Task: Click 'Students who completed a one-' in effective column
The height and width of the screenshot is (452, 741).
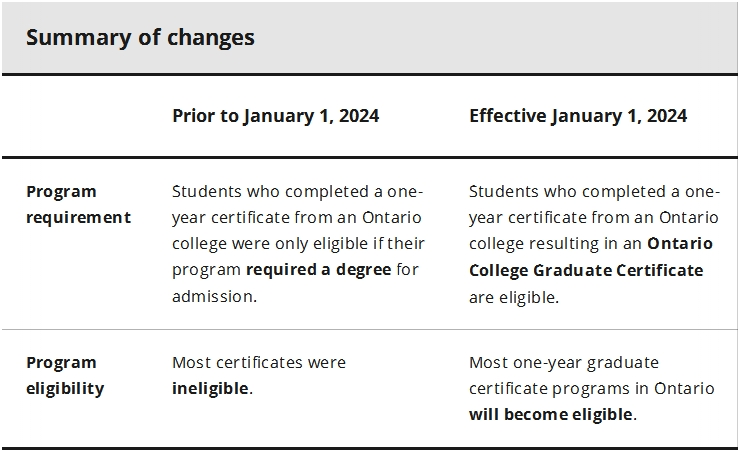Action: (x=595, y=191)
